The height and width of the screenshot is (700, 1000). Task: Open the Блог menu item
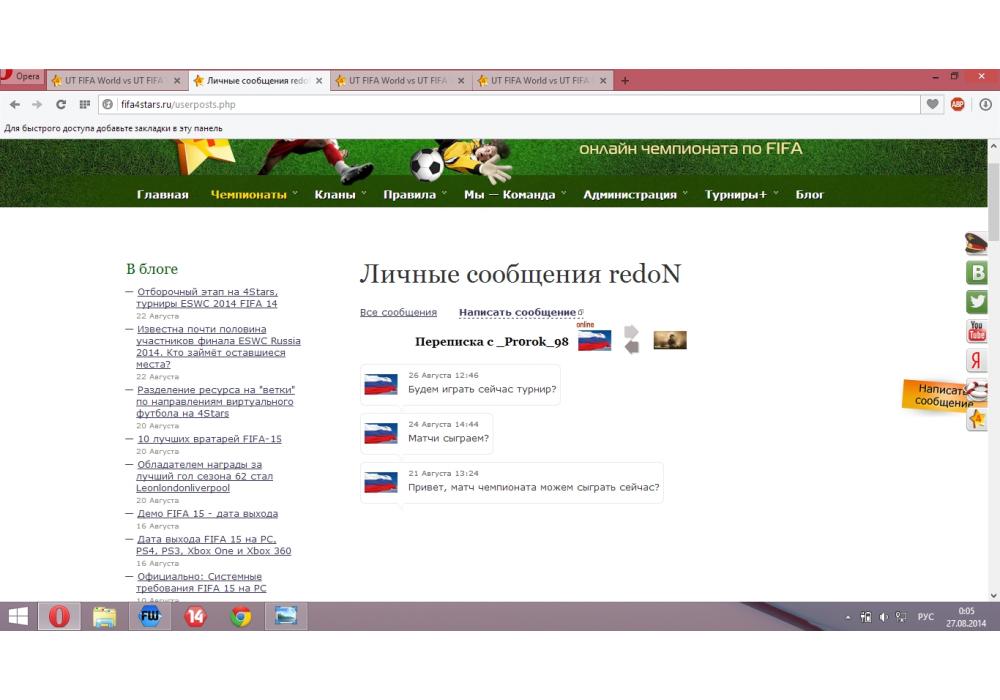pos(809,195)
